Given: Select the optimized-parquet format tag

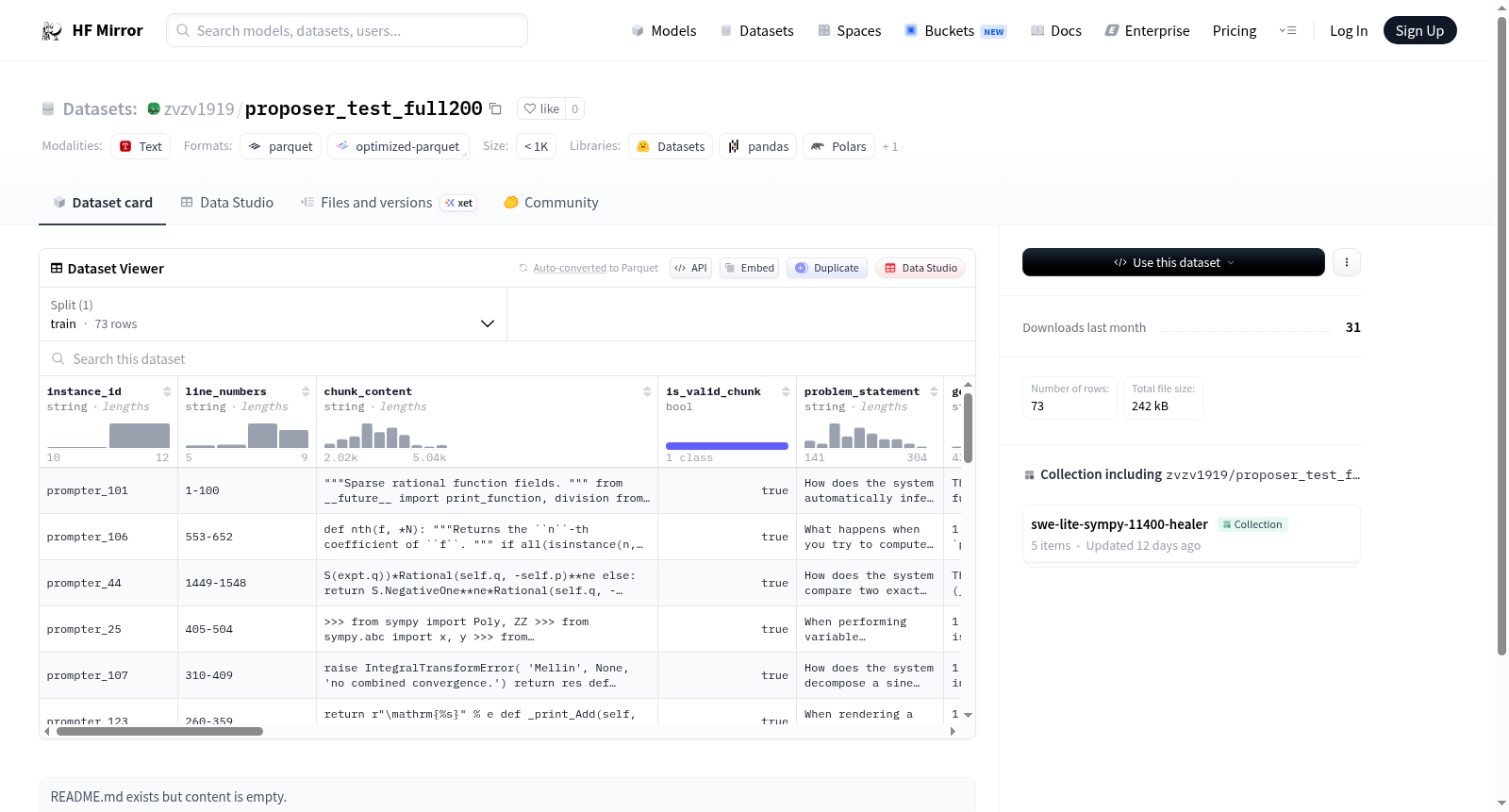Looking at the screenshot, I should [398, 146].
